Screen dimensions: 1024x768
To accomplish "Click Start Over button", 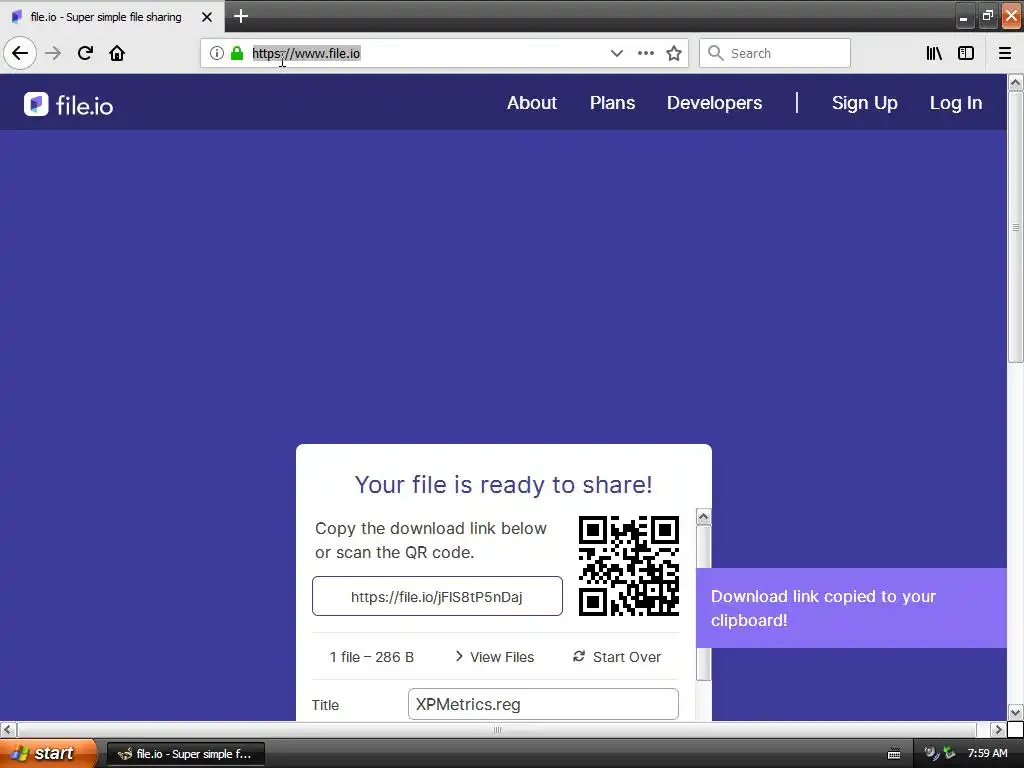I will click(617, 657).
